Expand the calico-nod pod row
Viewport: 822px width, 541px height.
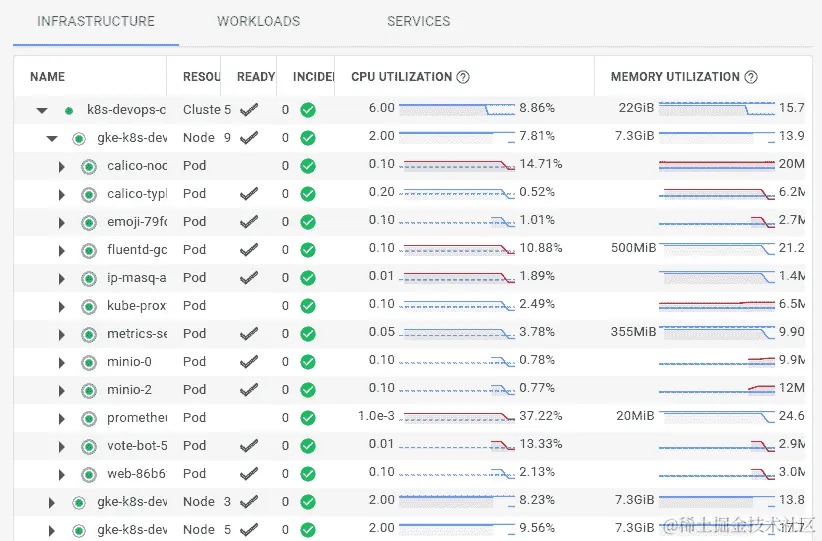click(x=61, y=167)
